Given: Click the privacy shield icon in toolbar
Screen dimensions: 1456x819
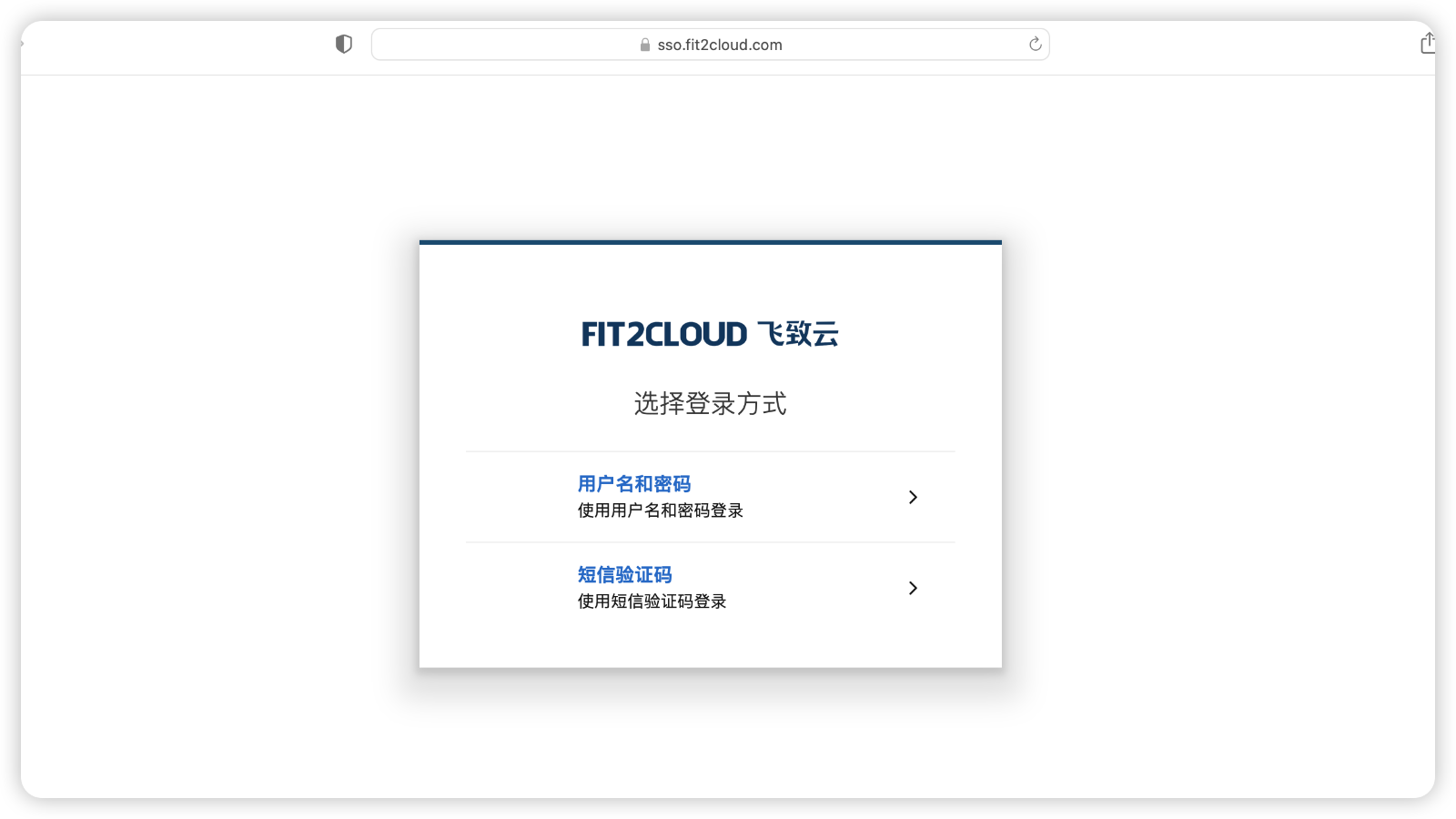Looking at the screenshot, I should click(x=343, y=44).
